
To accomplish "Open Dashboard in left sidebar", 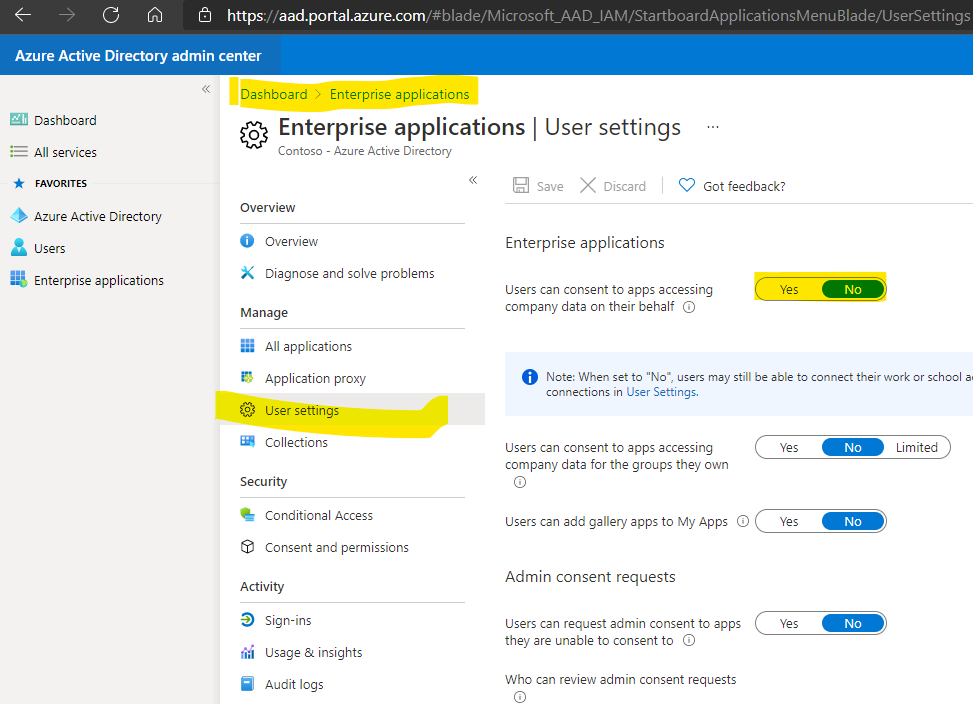I will click(65, 120).
